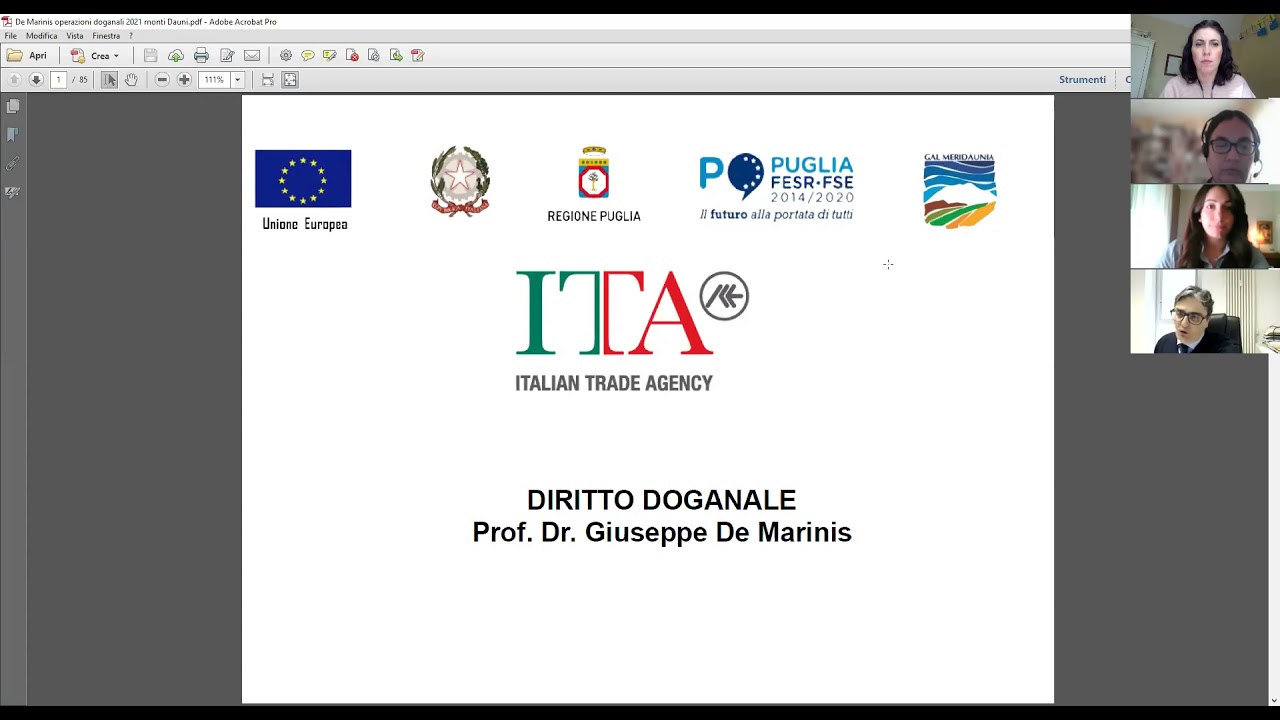This screenshot has height=720, width=1280.
Task: Click the 'DIRITTO DOGANALE' title text
Action: [x=661, y=500]
